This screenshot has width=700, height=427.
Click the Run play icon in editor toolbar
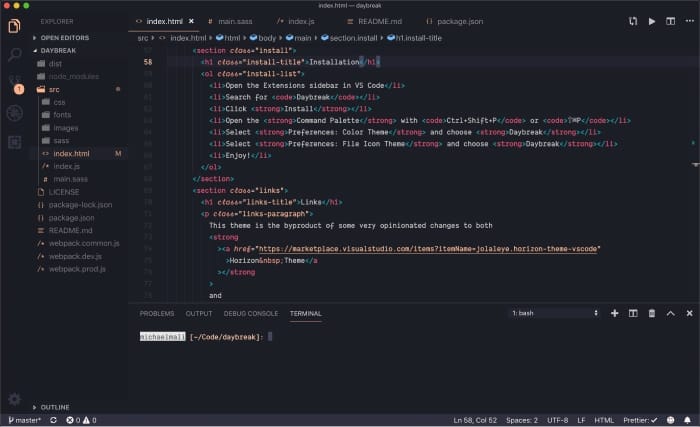click(x=651, y=21)
